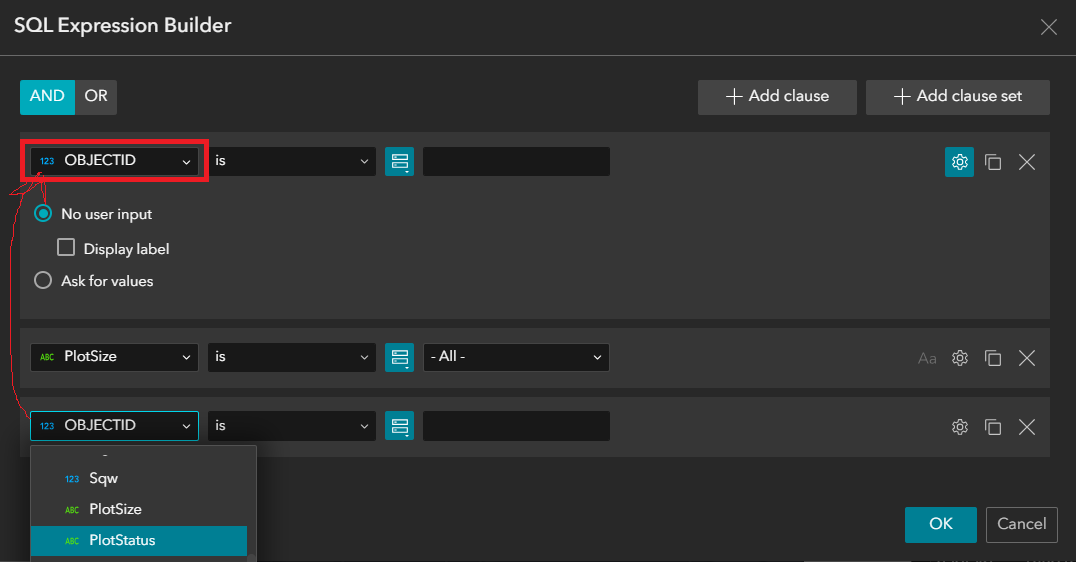Viewport: 1076px width, 562px height.
Task: Open settings gear for PlotSize clause
Action: click(x=960, y=358)
